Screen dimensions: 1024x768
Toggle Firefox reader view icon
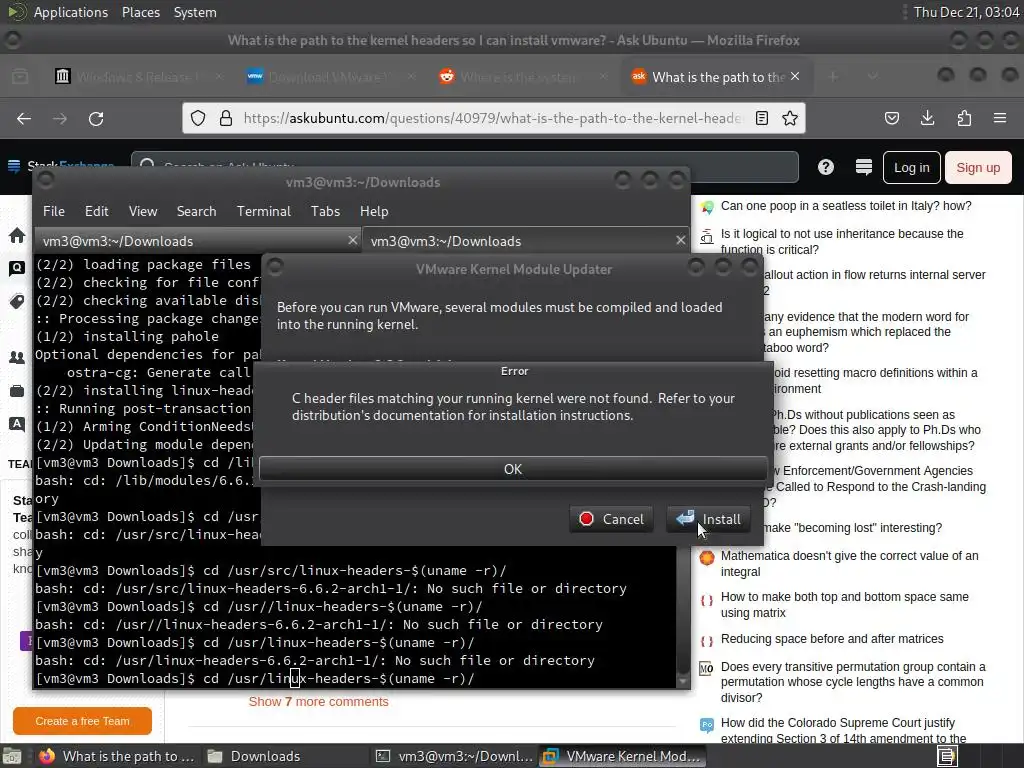[x=761, y=118]
